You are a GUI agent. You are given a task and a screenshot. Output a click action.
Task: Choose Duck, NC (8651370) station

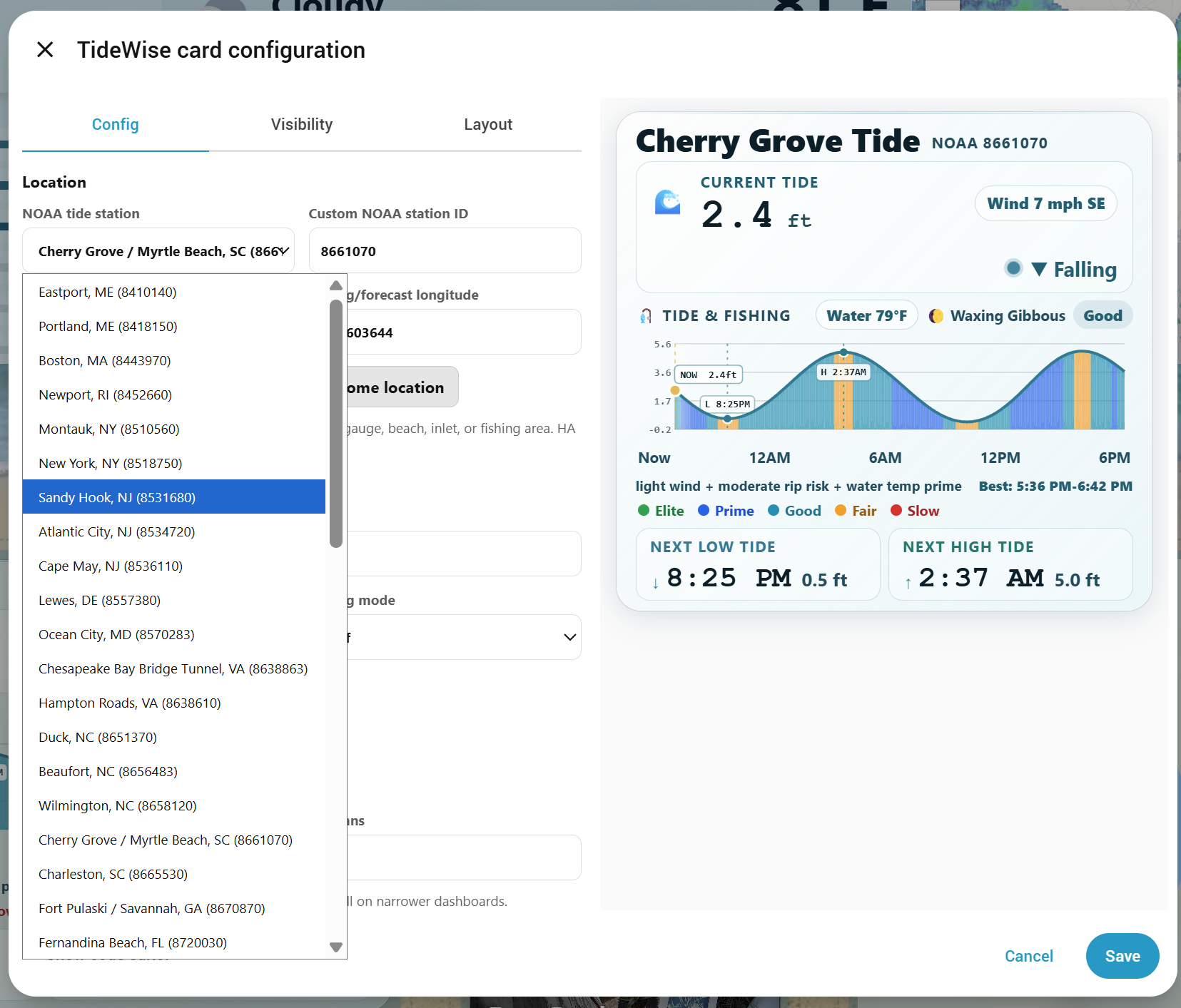pyautogui.click(x=174, y=738)
